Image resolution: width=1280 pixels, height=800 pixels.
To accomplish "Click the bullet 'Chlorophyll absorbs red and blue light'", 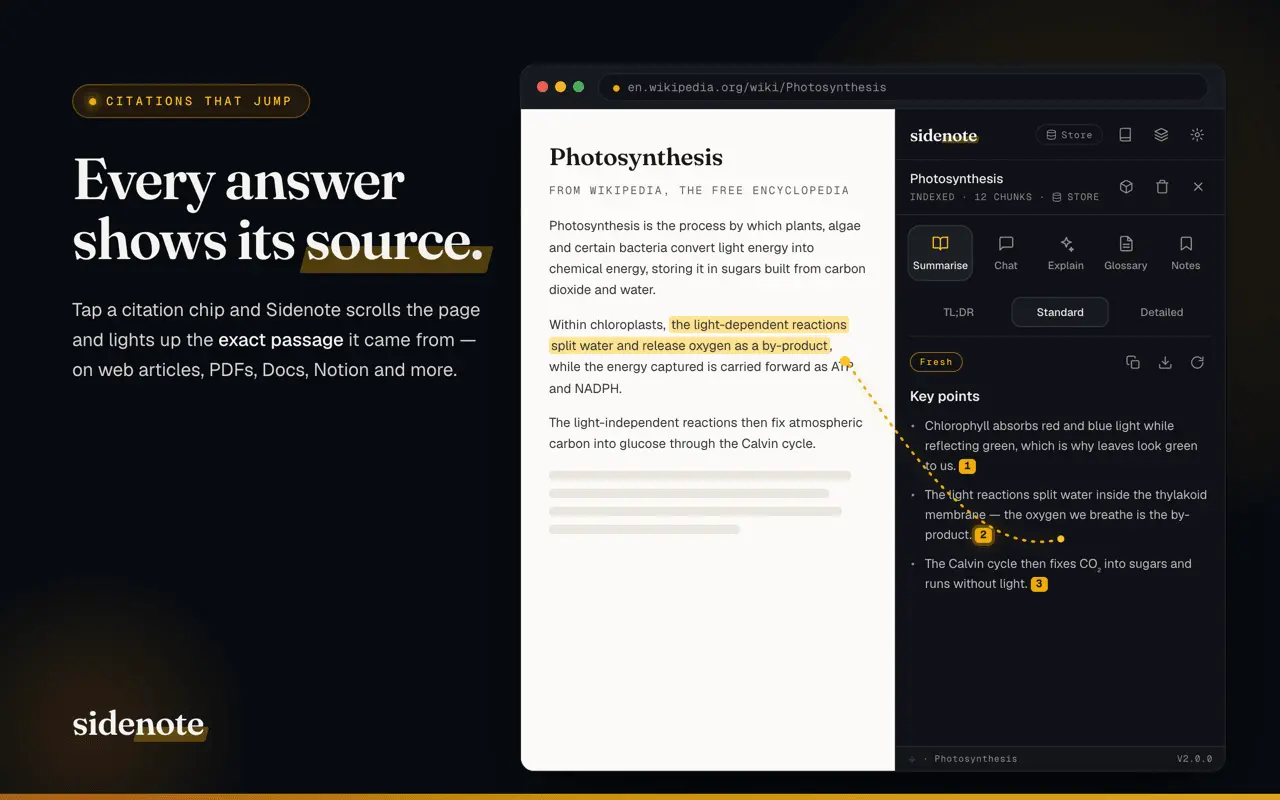I will (1061, 446).
